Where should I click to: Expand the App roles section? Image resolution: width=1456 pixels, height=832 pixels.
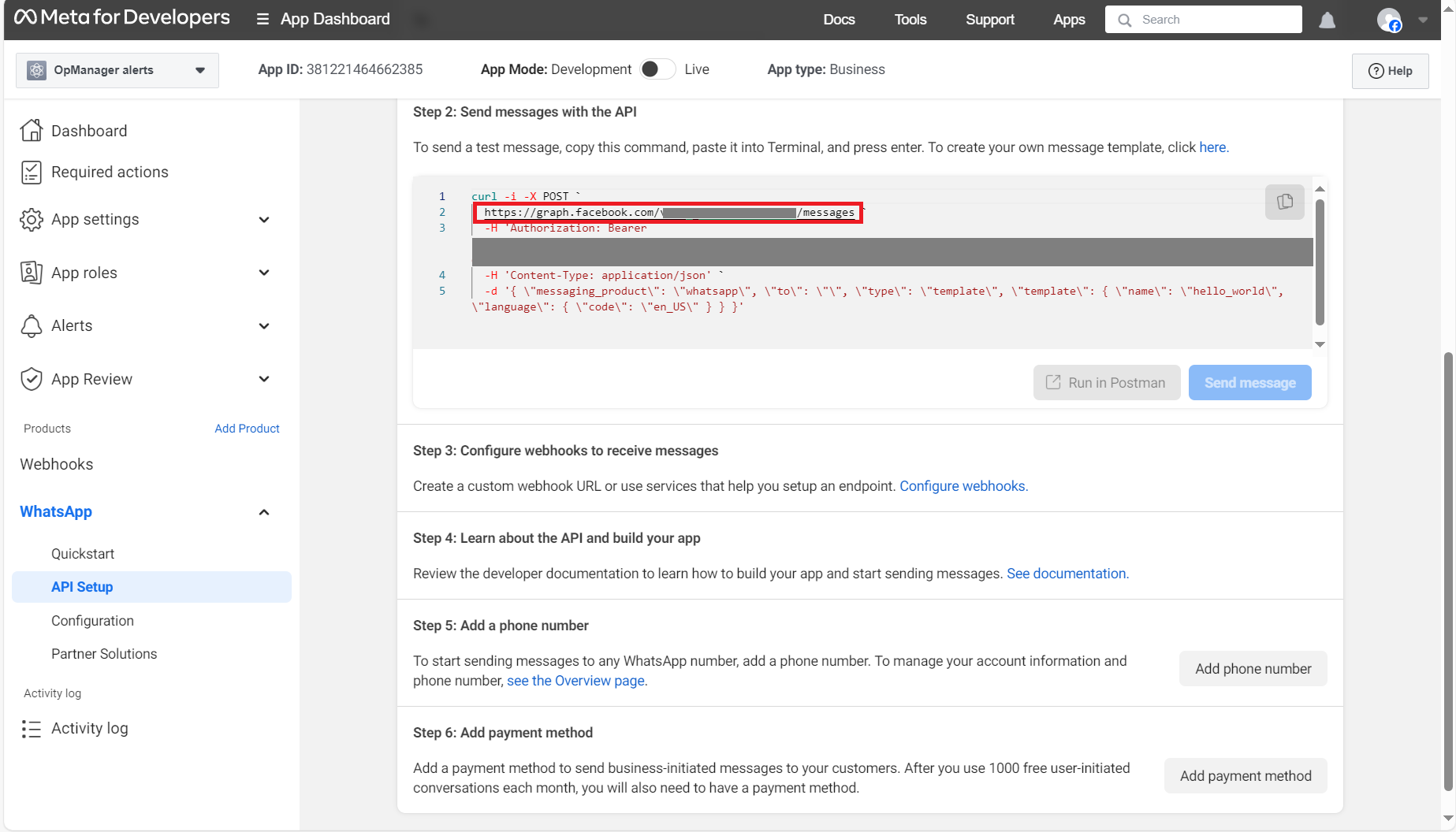point(264,273)
